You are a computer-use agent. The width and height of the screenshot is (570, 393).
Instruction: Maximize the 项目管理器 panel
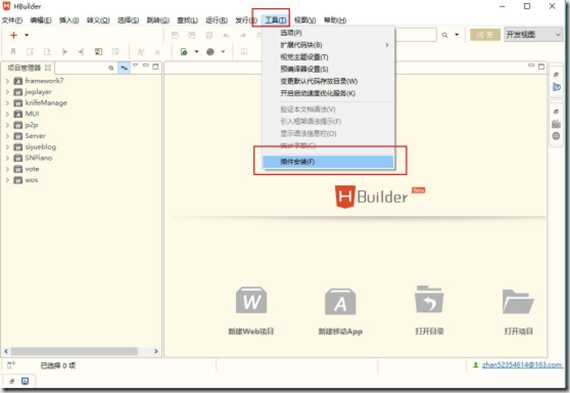point(156,67)
